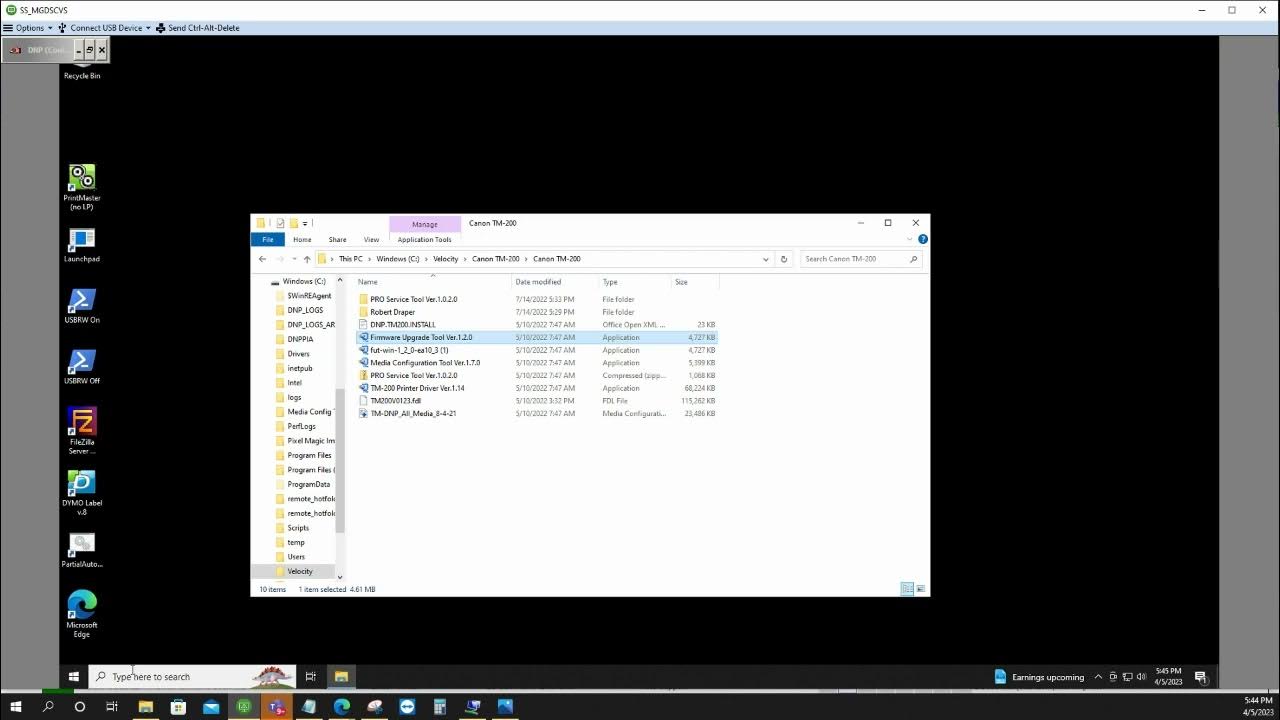Viewport: 1280px width, 720px height.
Task: Show hidden remote tray icons
Action: coord(1098,677)
